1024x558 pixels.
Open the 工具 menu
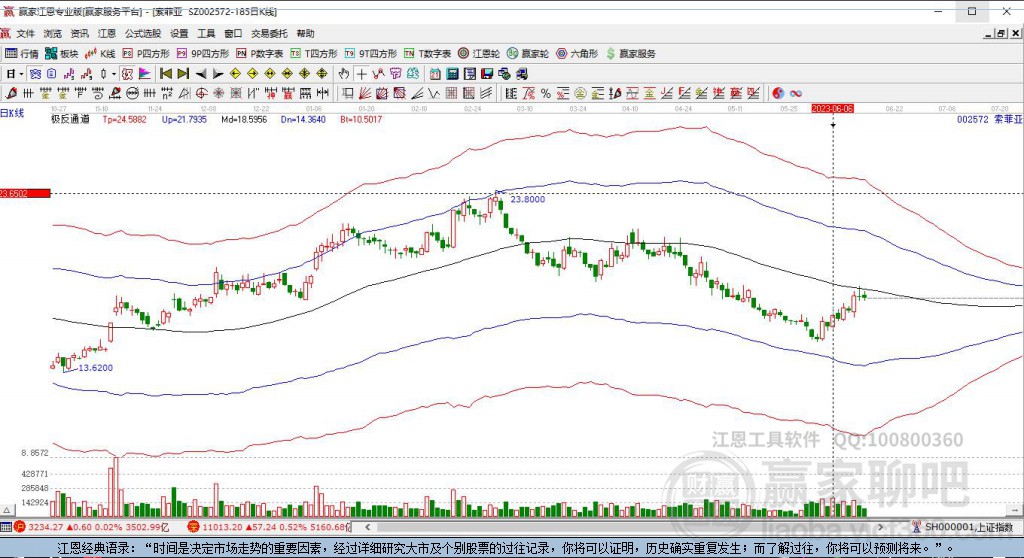(206, 33)
